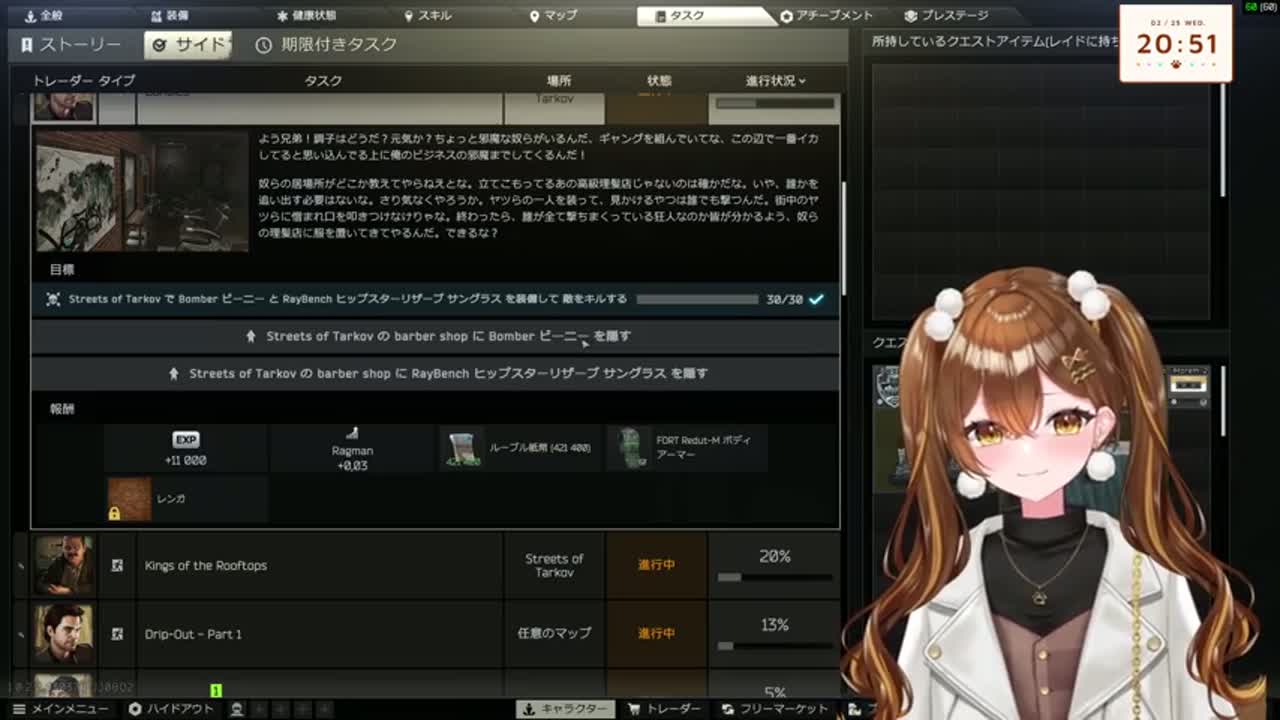The image size is (1280, 720).
Task: Expand the Drip-Out – Part 1 task row
Action: (21, 634)
